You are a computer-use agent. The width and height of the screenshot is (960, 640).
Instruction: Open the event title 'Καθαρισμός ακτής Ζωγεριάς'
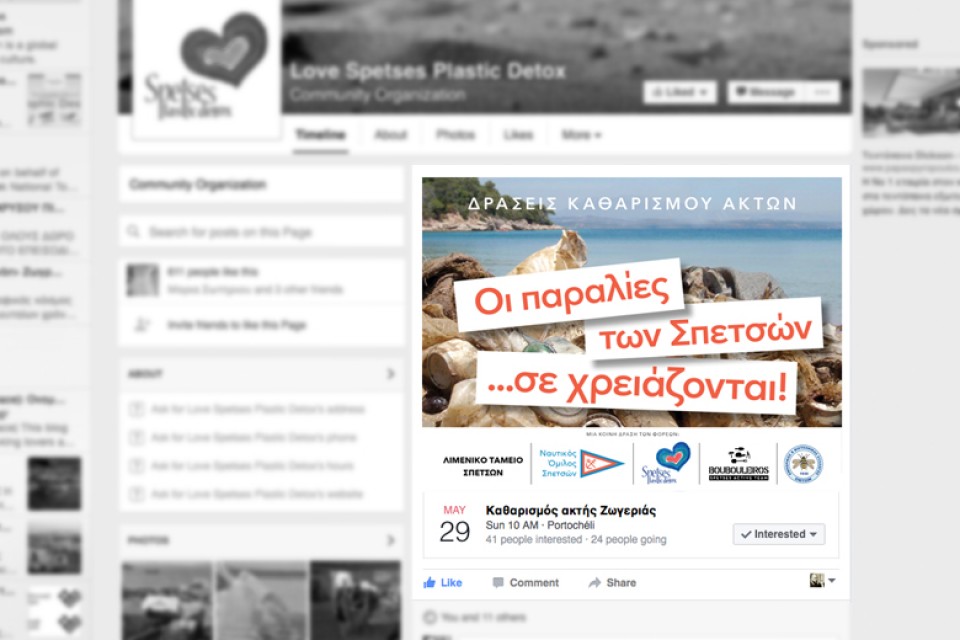[x=571, y=510]
